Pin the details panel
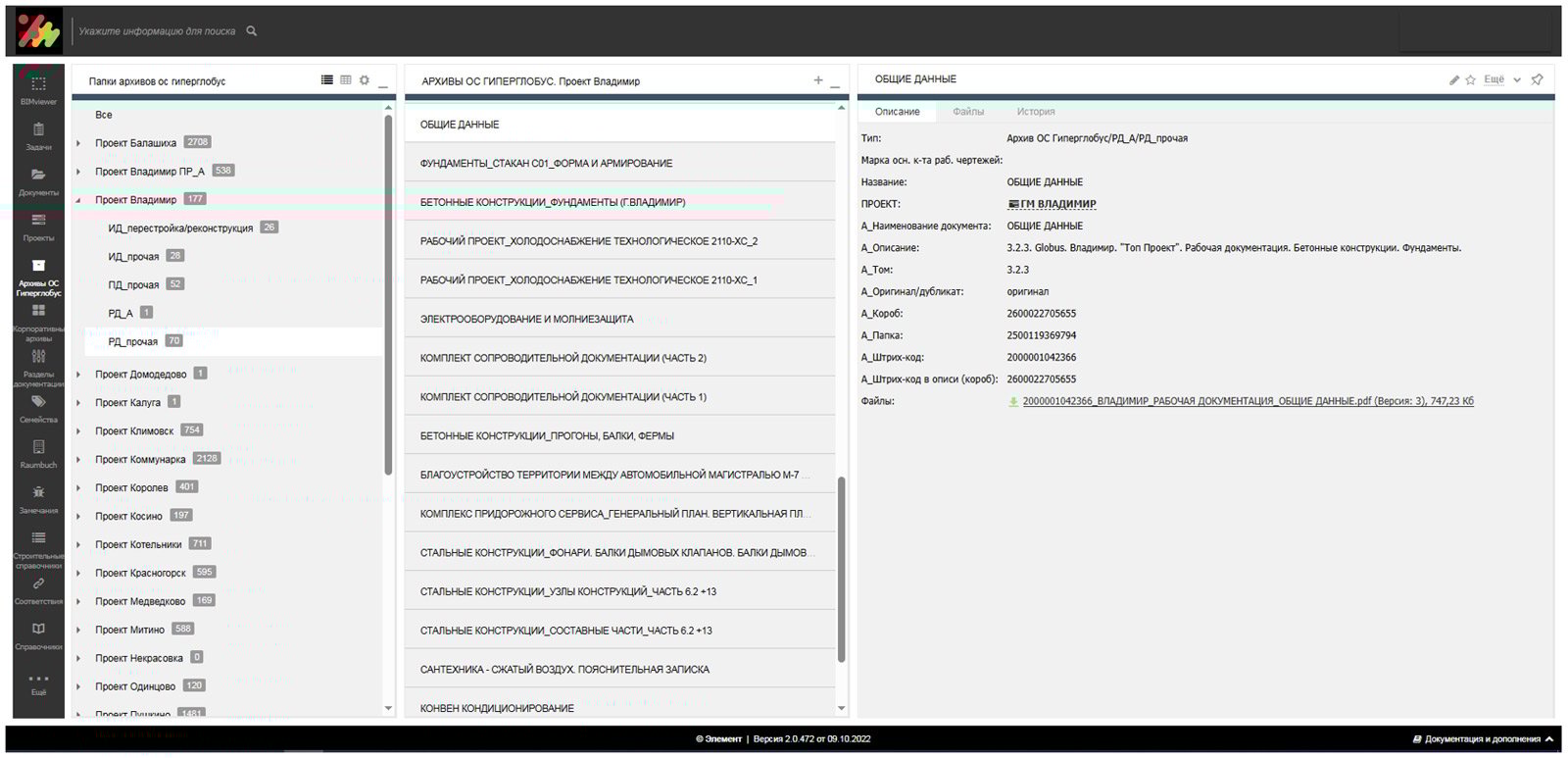The height and width of the screenshot is (758, 1568). 1537,79
